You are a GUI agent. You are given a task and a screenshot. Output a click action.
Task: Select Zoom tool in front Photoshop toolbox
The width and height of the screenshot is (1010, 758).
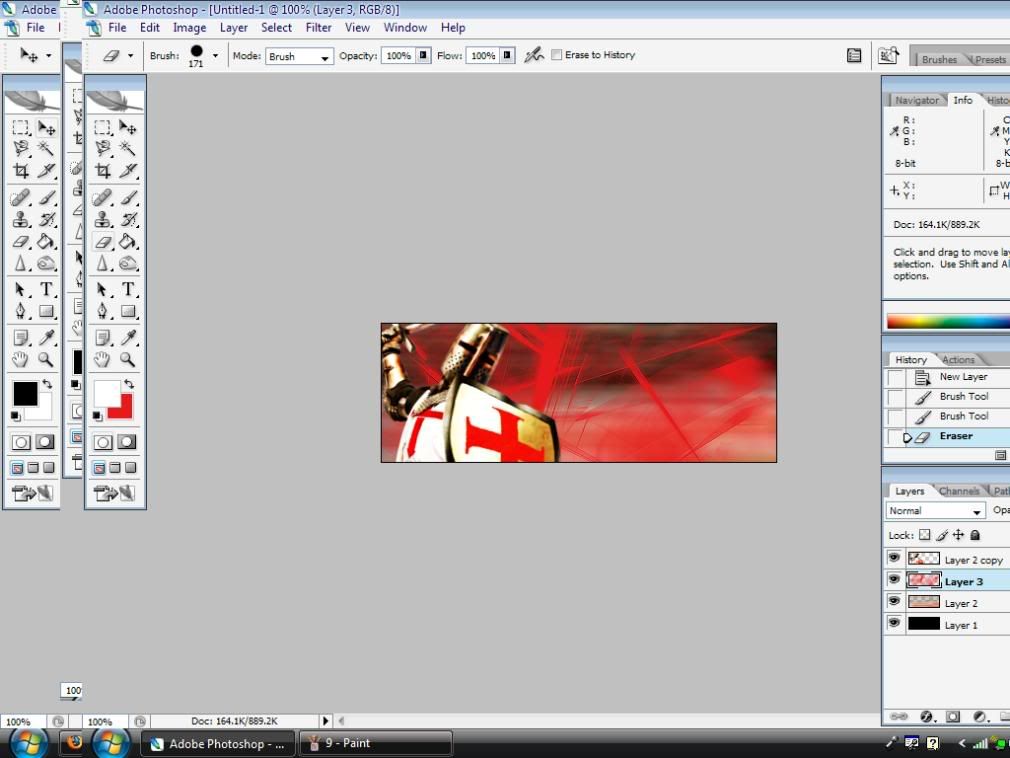[128, 359]
